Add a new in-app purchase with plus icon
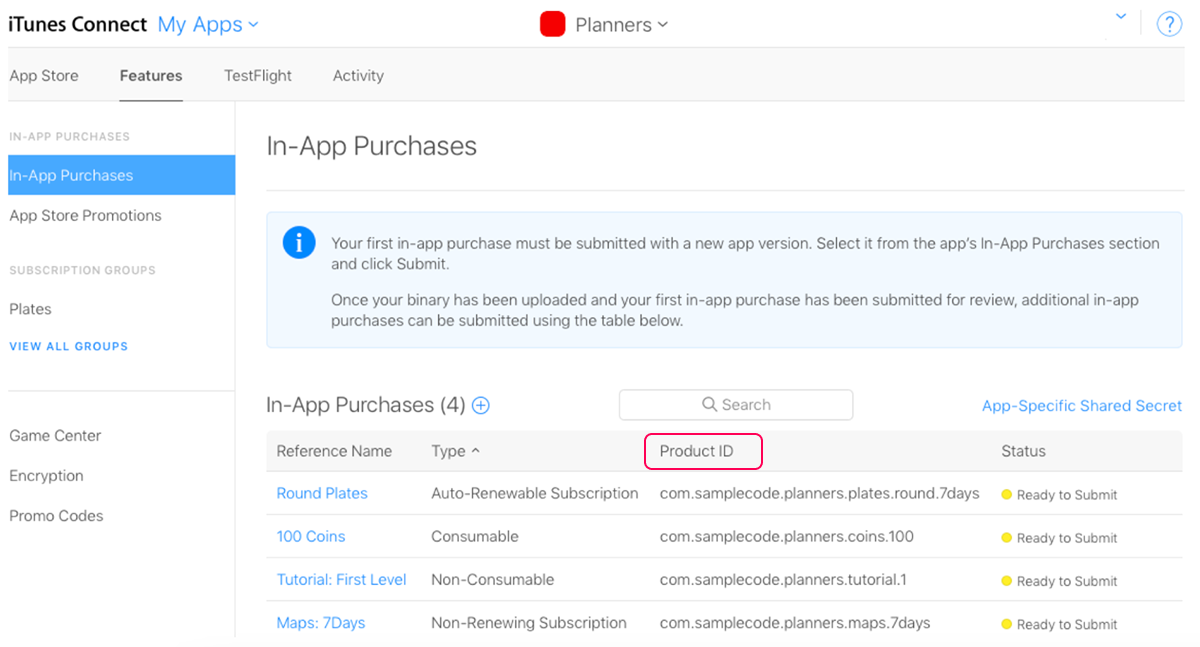1200x647 pixels. tap(481, 406)
